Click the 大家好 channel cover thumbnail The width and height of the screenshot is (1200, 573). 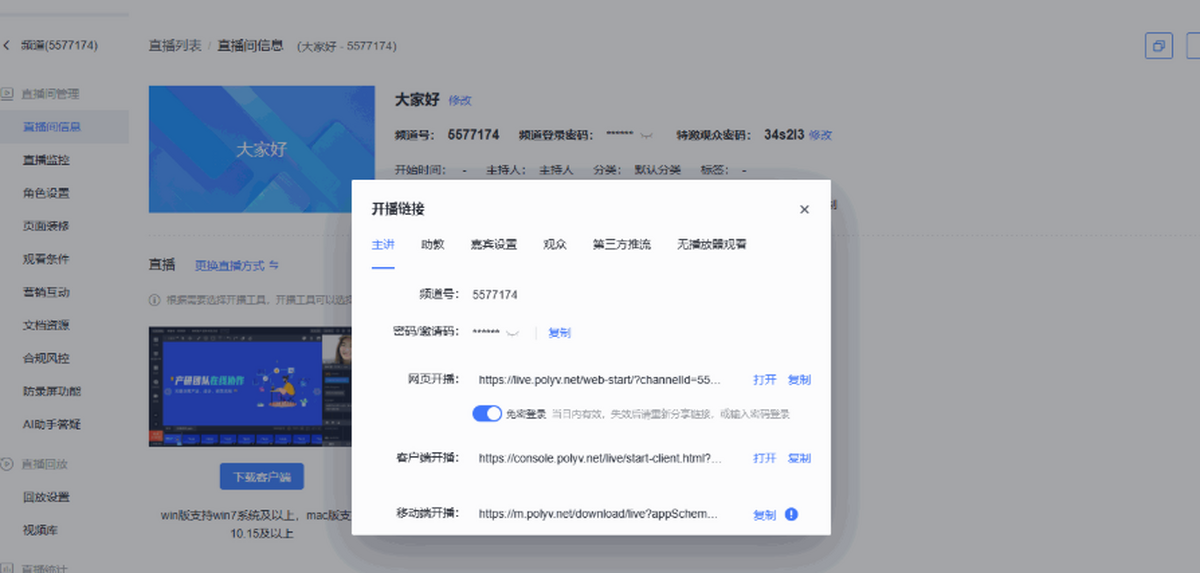(x=260, y=149)
